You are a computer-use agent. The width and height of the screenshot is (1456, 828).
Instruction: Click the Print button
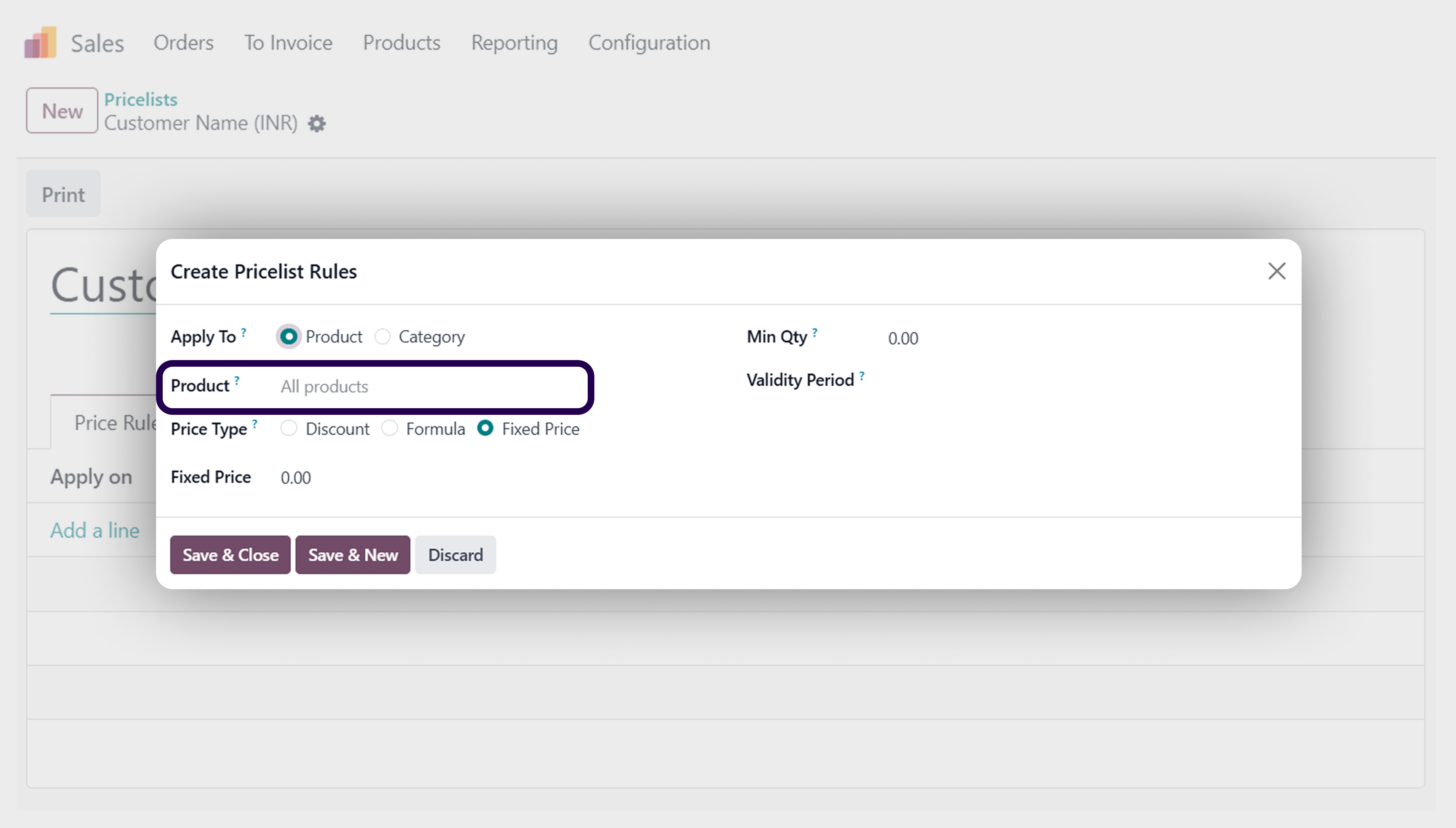[x=63, y=195]
